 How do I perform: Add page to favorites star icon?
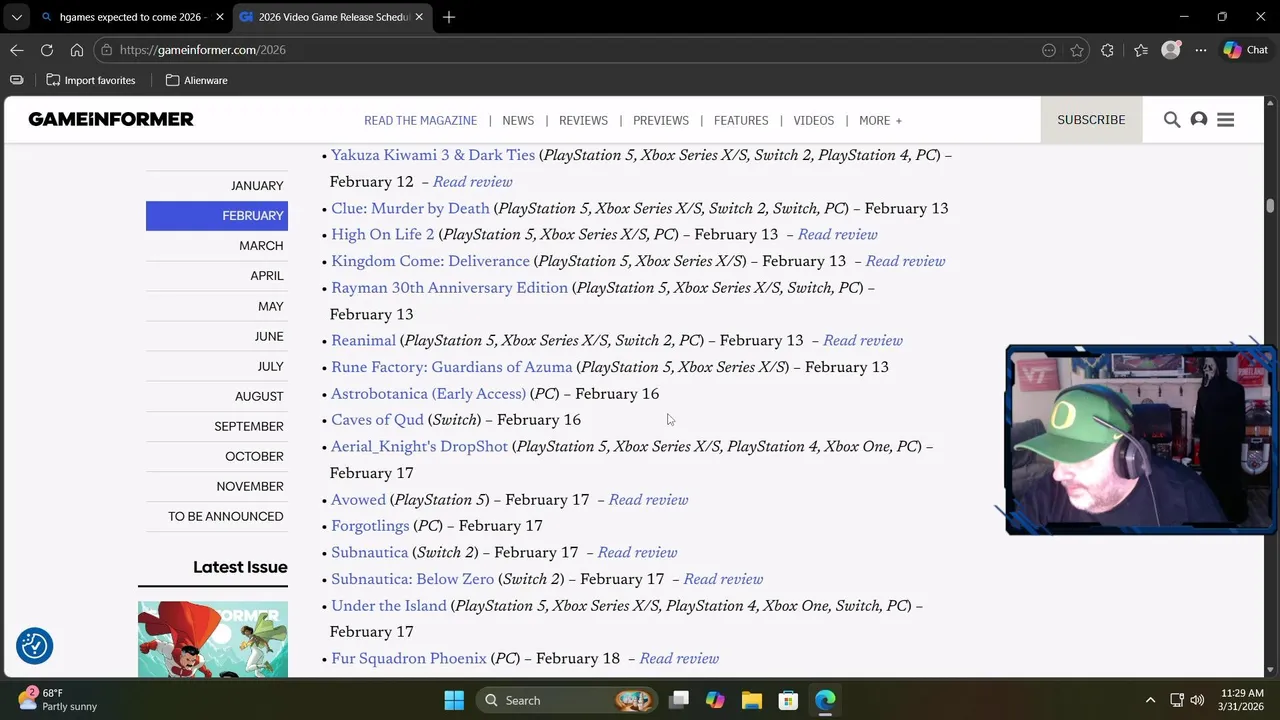click(1077, 50)
